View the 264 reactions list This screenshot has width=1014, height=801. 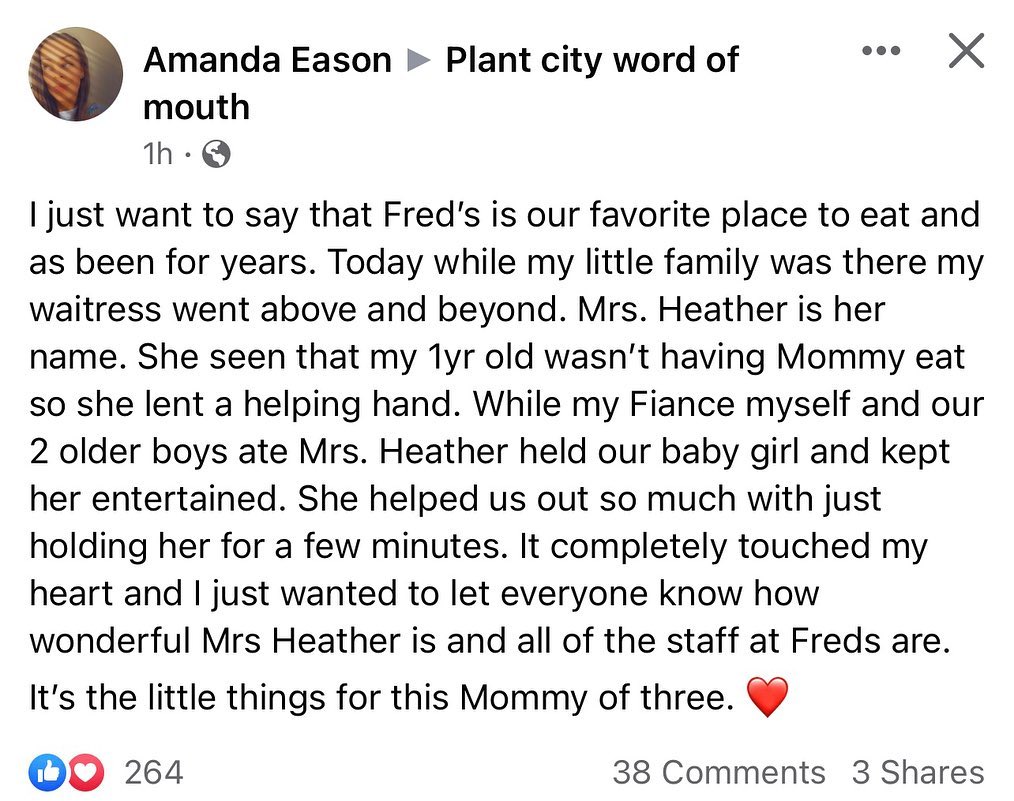[153, 772]
